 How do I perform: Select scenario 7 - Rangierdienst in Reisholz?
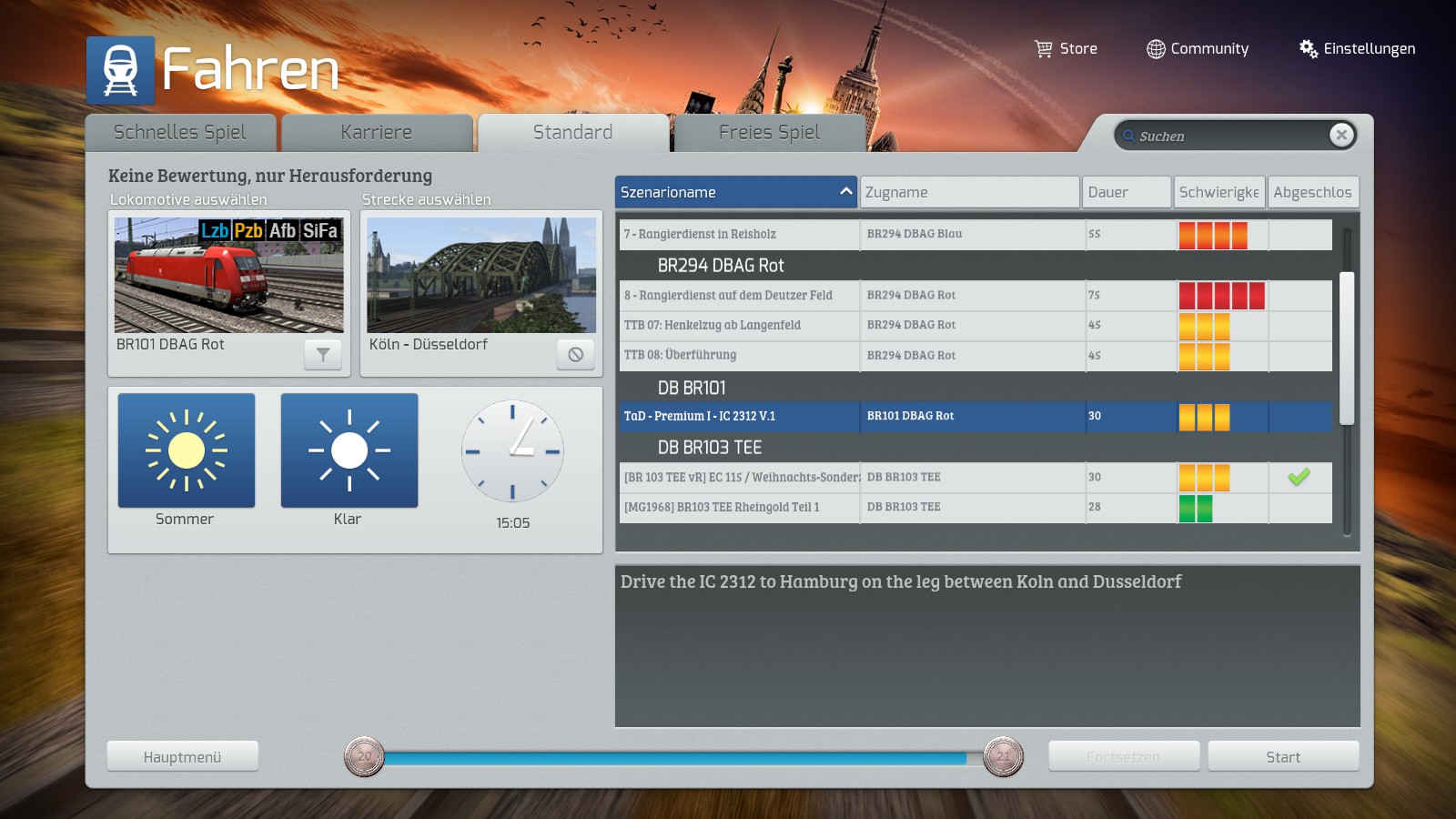976,235
